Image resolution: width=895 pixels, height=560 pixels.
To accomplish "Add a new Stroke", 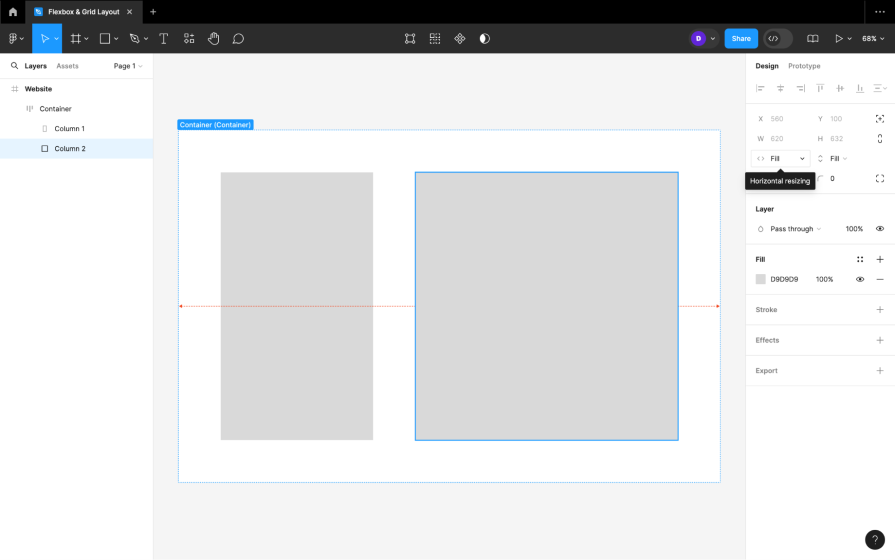I will pyautogui.click(x=880, y=310).
